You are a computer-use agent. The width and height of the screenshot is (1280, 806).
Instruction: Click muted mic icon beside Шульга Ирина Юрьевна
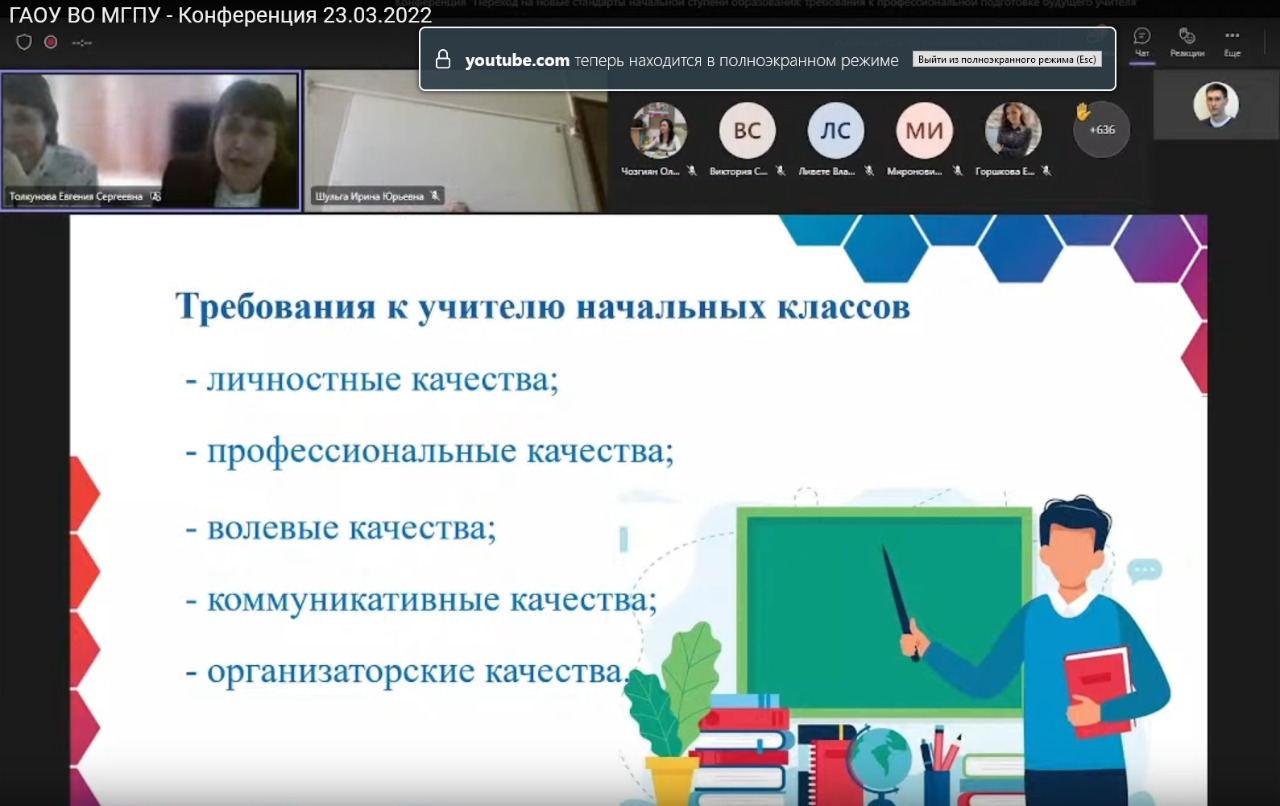[435, 197]
